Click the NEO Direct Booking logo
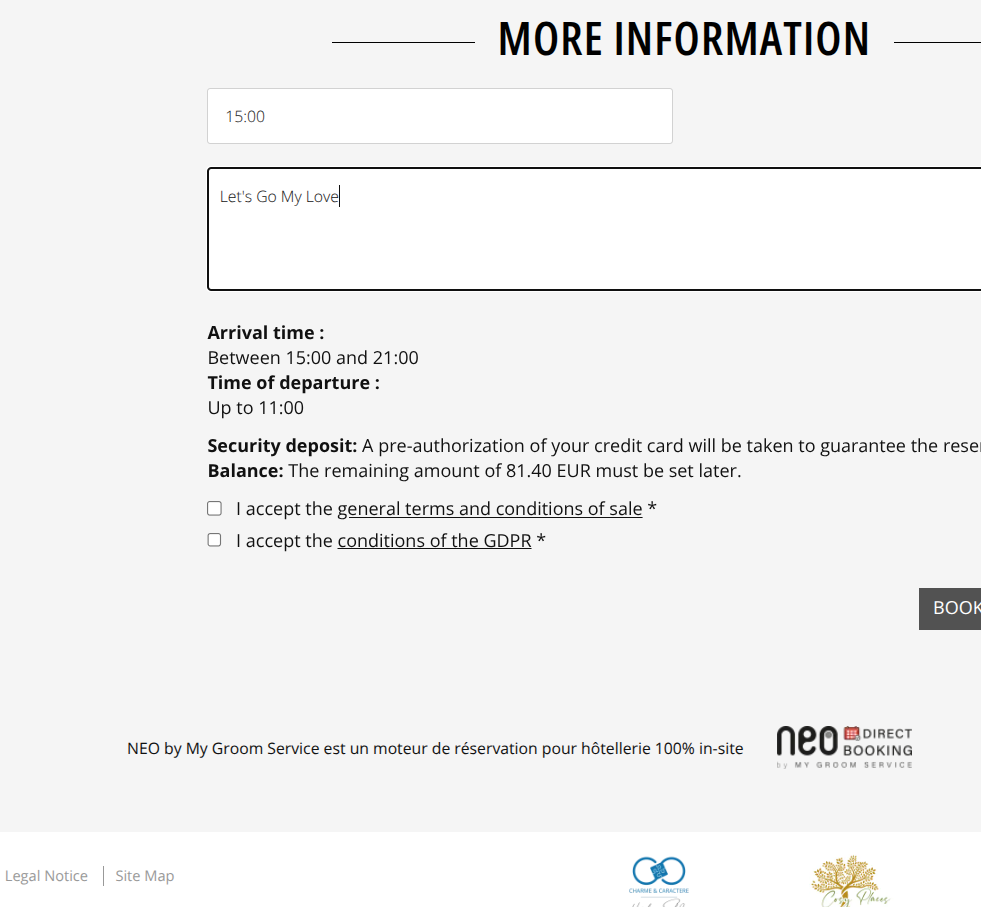981x907 pixels. pos(844,746)
